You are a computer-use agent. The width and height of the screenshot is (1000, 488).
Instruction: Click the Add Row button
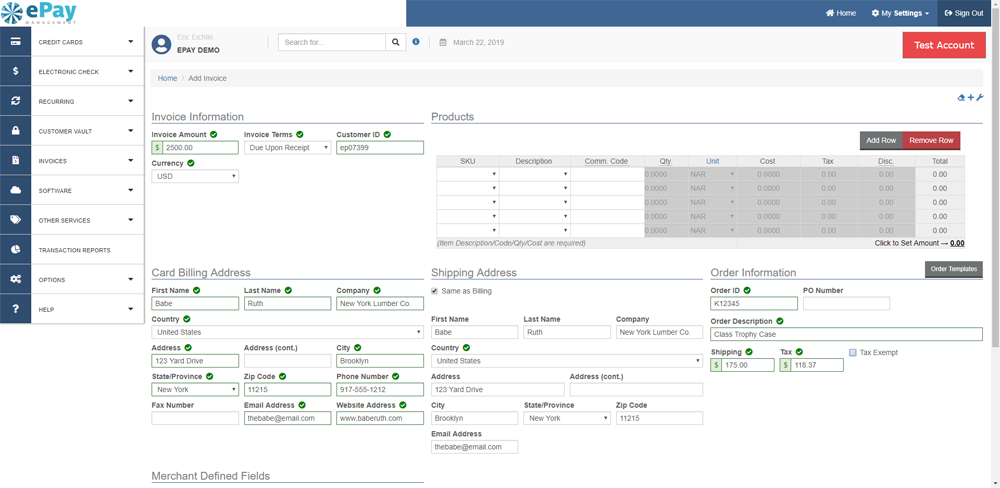pyautogui.click(x=880, y=141)
